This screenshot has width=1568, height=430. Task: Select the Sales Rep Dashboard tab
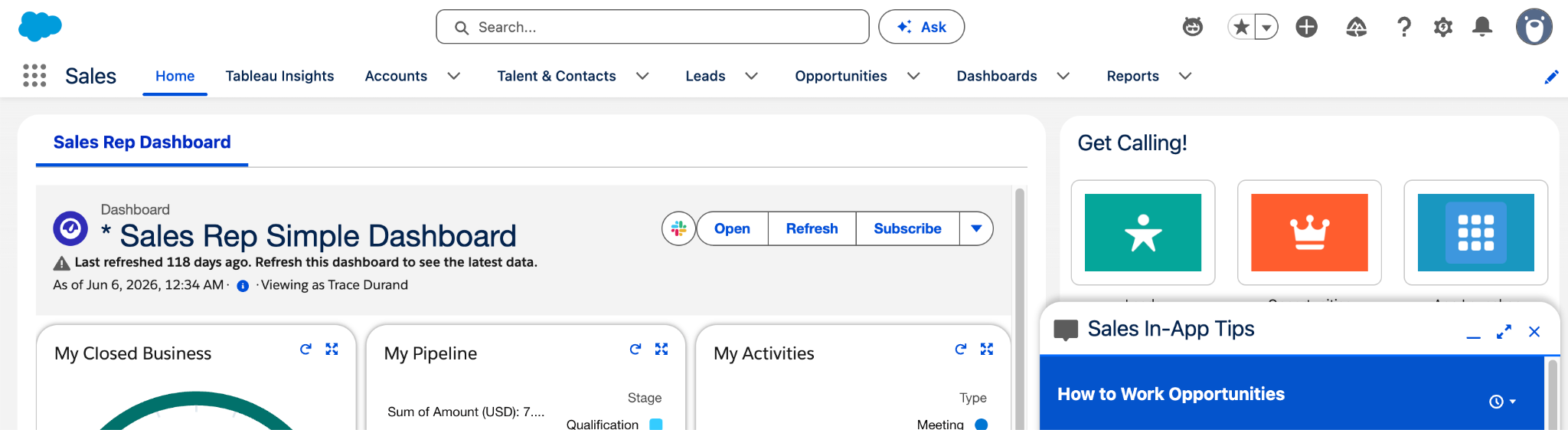coord(142,143)
